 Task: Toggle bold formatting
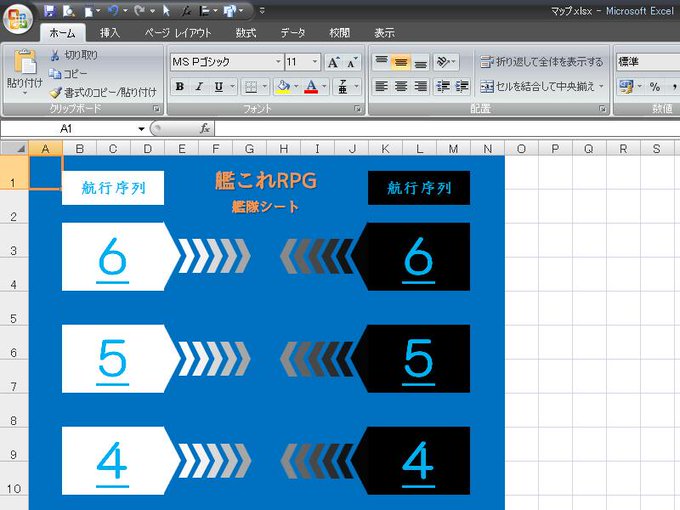(x=180, y=87)
